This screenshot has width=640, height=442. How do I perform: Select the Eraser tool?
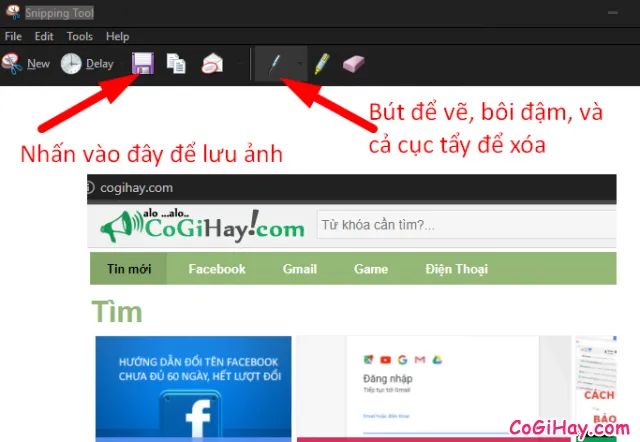click(353, 64)
